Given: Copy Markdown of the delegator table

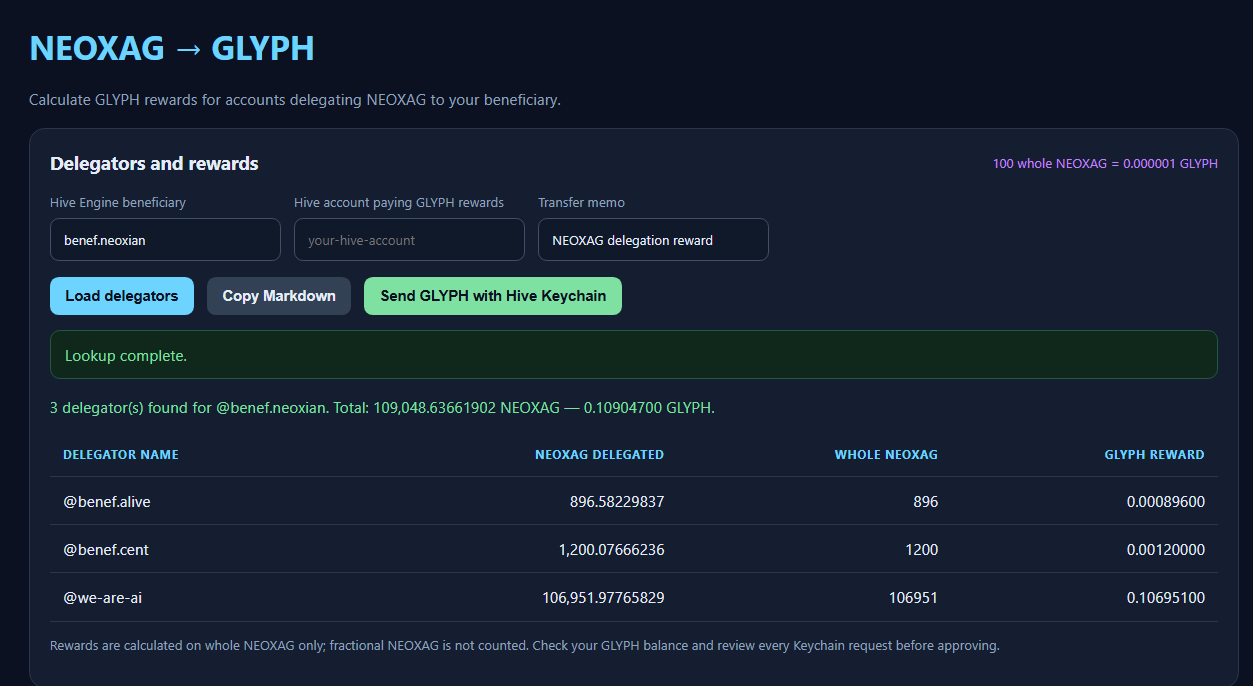Looking at the screenshot, I should (279, 296).
